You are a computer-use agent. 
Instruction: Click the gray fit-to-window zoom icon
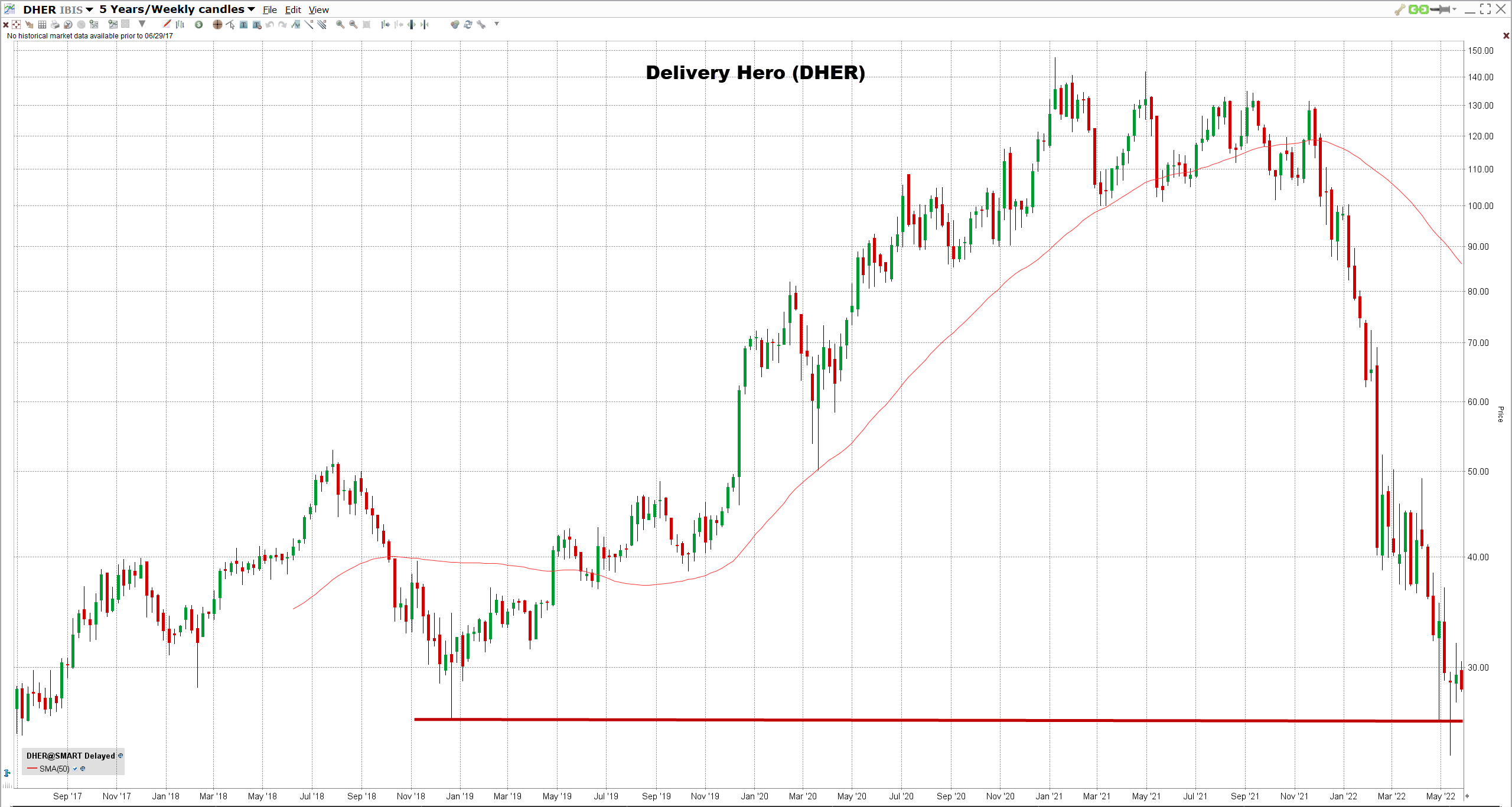point(366,24)
